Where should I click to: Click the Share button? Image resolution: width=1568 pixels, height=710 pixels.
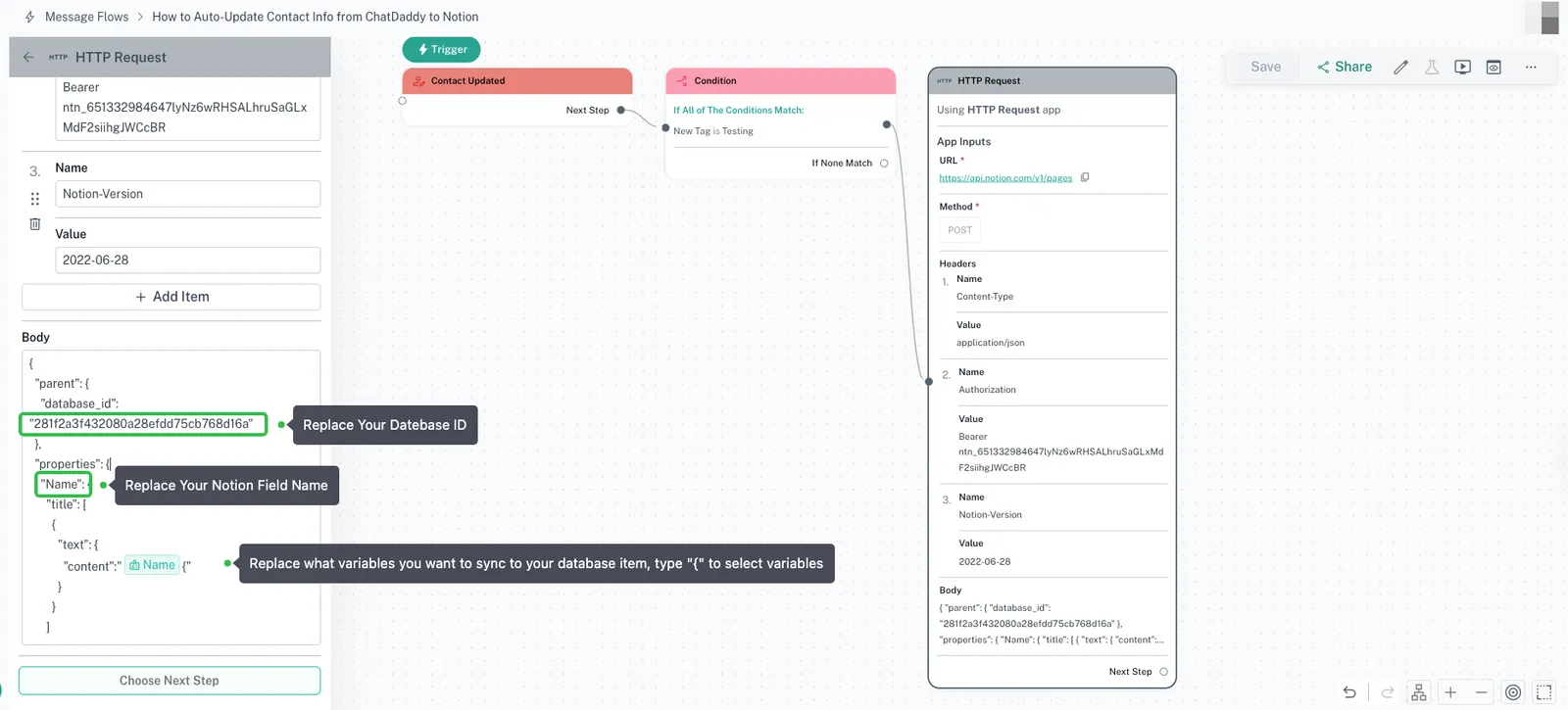[x=1344, y=67]
